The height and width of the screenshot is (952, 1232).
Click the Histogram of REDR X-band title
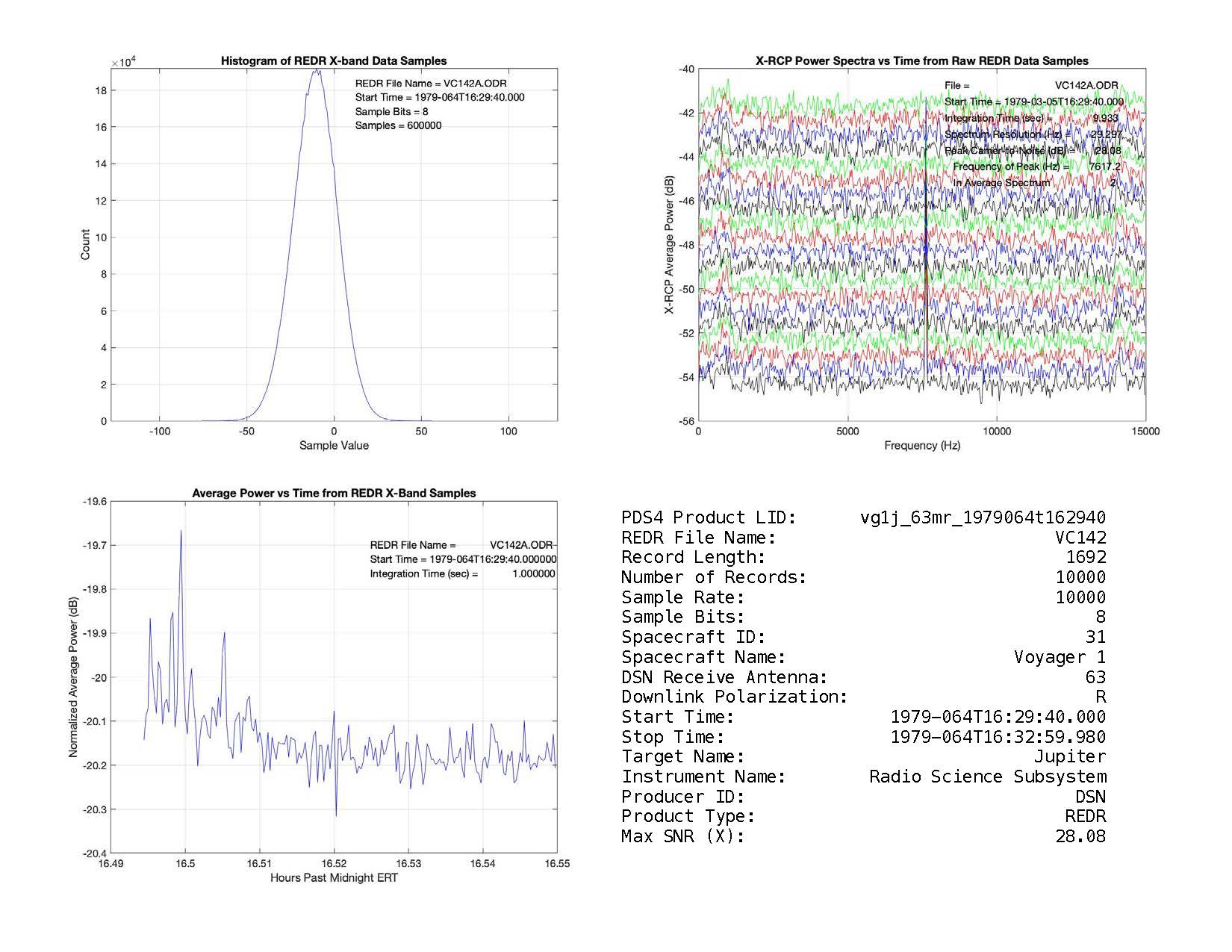coord(333,61)
